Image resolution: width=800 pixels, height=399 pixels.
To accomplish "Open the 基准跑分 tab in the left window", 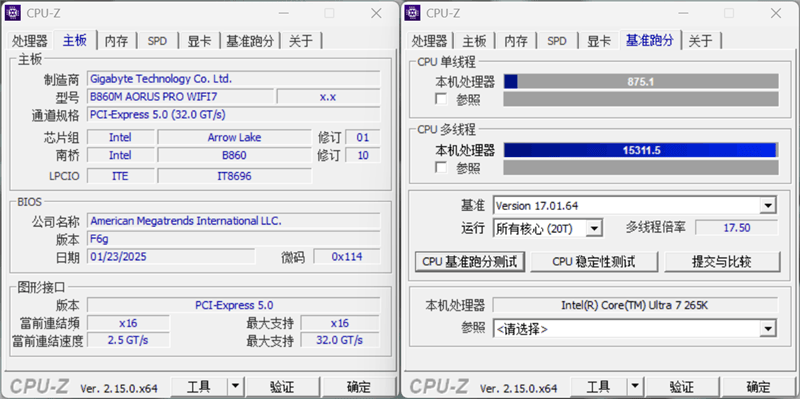I will point(250,41).
